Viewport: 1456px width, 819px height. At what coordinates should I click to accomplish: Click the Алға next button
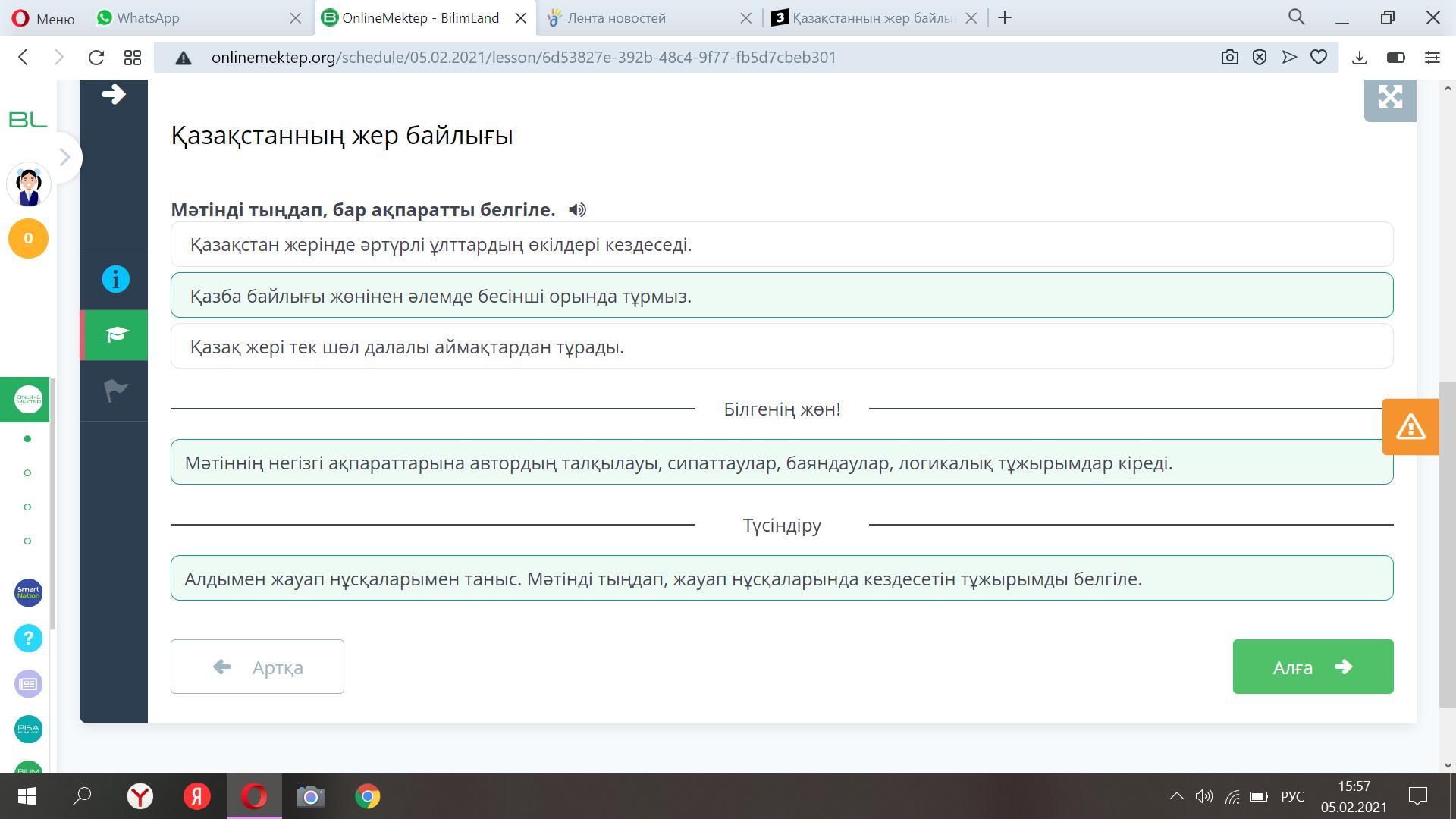click(1312, 667)
